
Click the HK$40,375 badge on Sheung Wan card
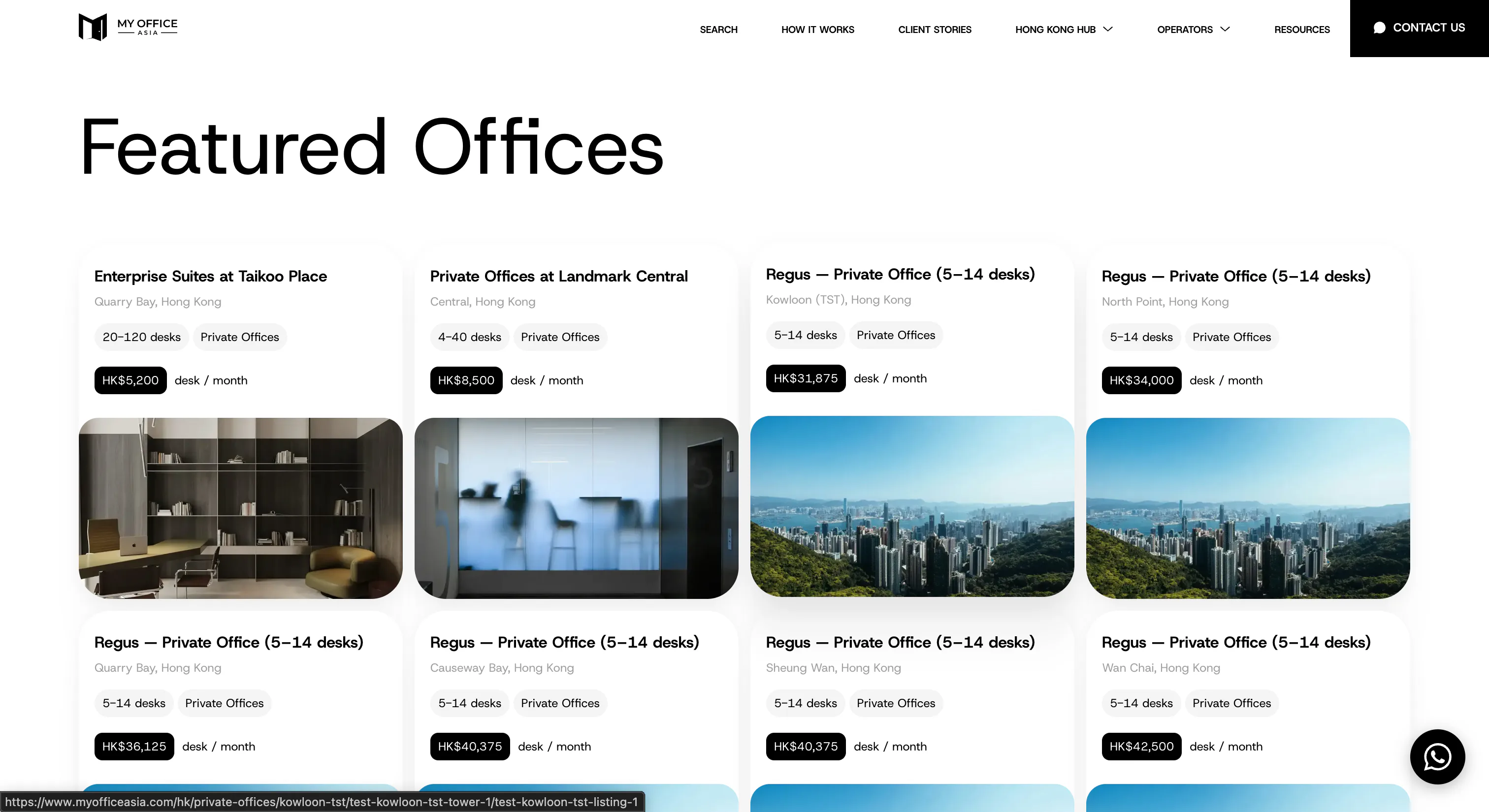tap(805, 746)
